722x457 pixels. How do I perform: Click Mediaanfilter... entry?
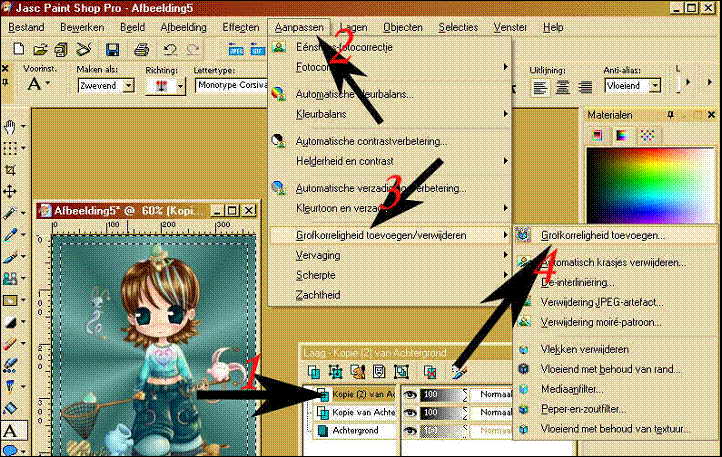(572, 389)
